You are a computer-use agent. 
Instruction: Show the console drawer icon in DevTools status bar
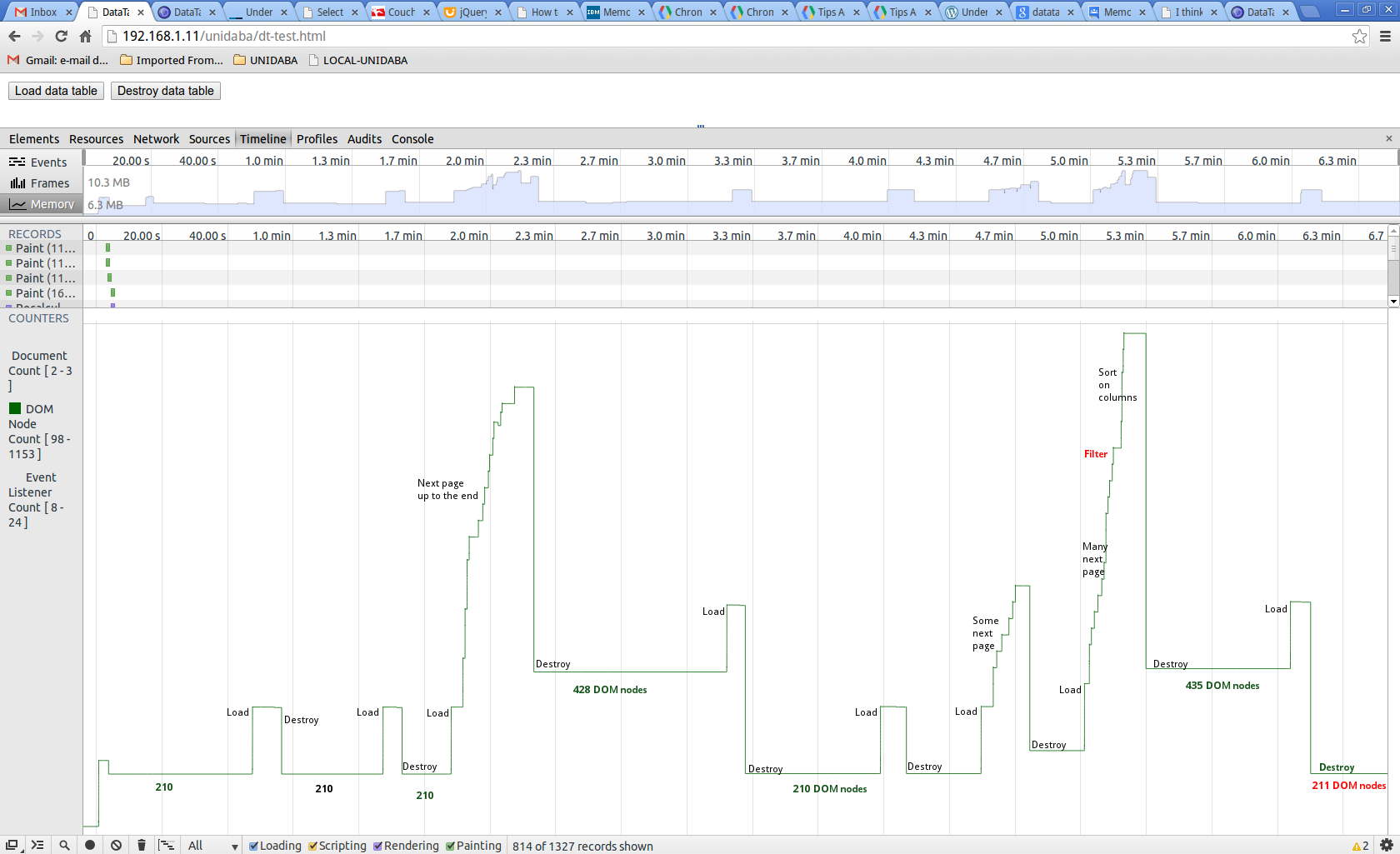pyautogui.click(x=37, y=845)
